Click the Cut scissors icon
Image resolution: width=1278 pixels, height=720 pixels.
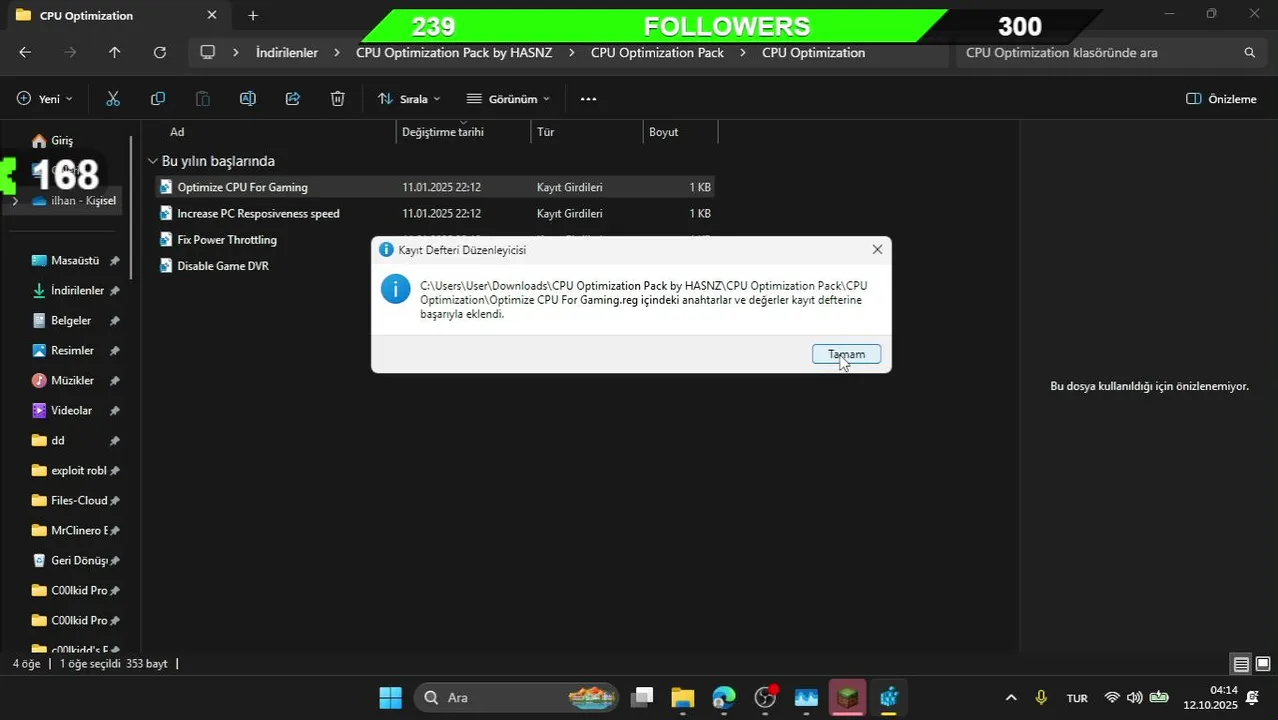pos(113,99)
